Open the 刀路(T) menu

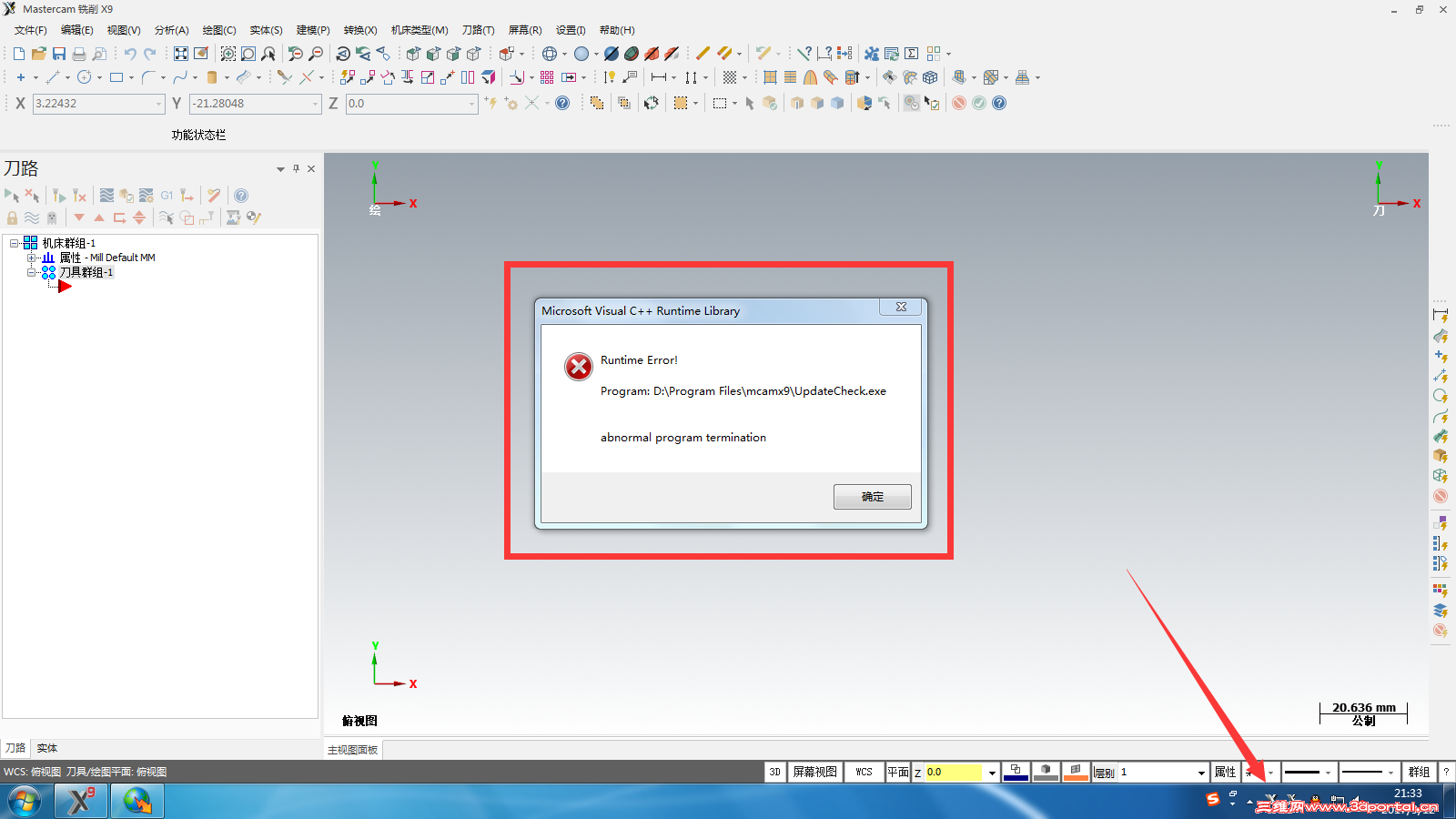(x=478, y=30)
